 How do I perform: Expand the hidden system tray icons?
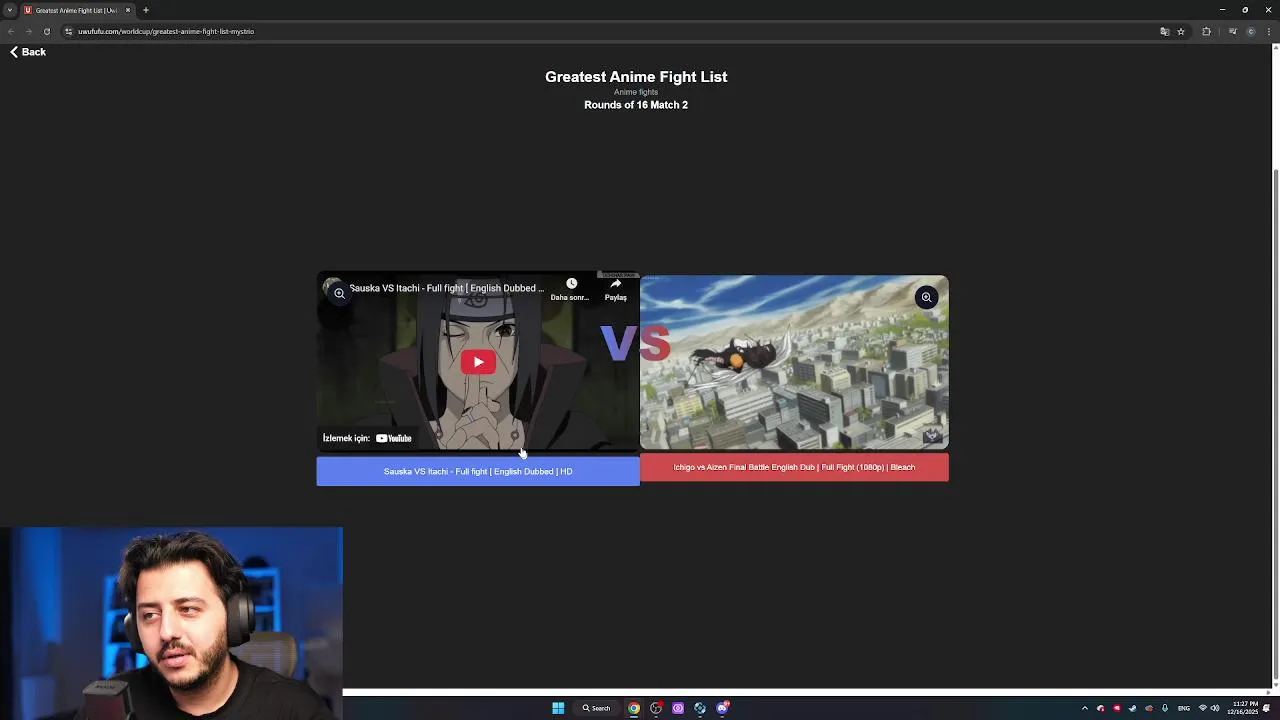tap(1085, 708)
